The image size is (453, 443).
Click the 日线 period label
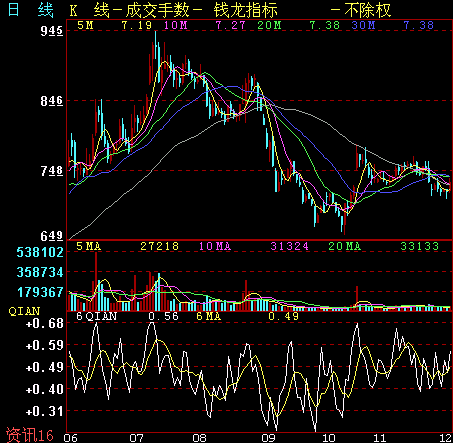[x=30, y=9]
